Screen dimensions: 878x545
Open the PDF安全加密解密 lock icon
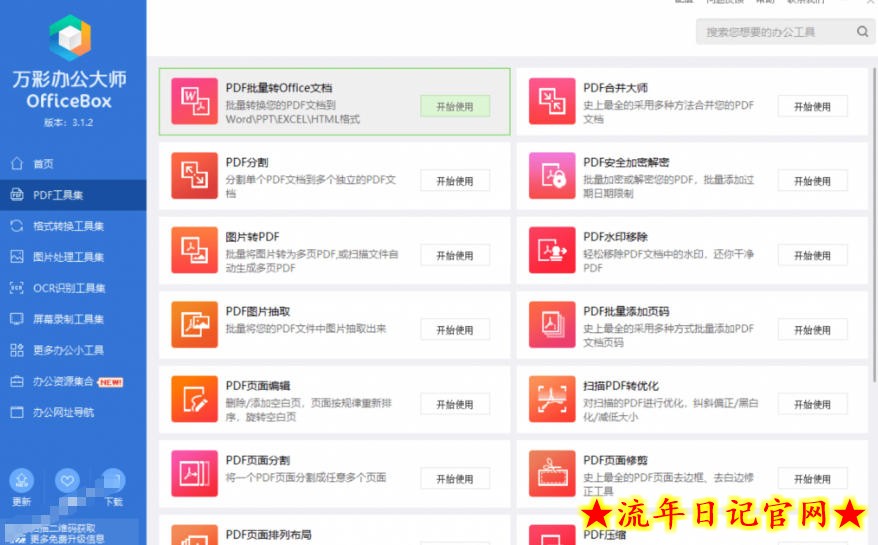pyautogui.click(x=552, y=175)
